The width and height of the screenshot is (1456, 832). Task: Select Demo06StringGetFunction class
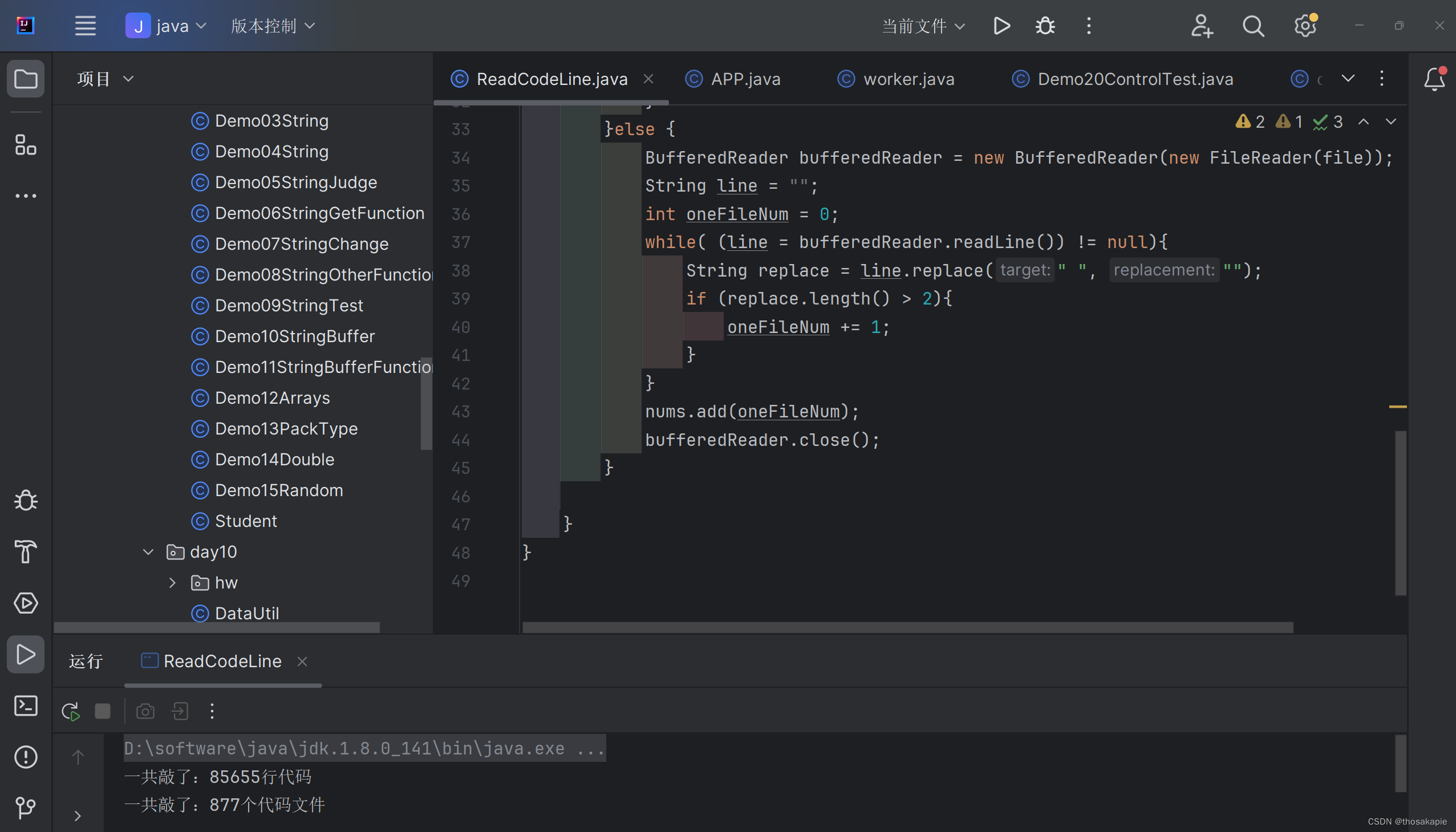pyautogui.click(x=308, y=213)
